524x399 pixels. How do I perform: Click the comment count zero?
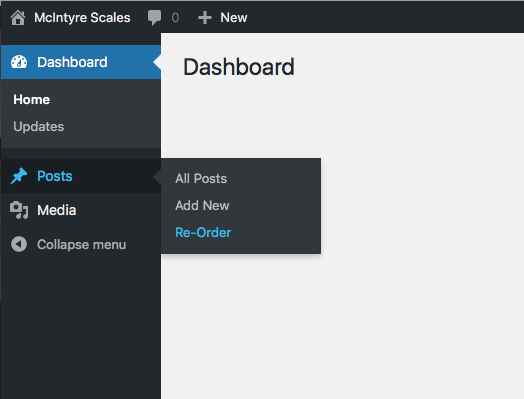(x=175, y=18)
